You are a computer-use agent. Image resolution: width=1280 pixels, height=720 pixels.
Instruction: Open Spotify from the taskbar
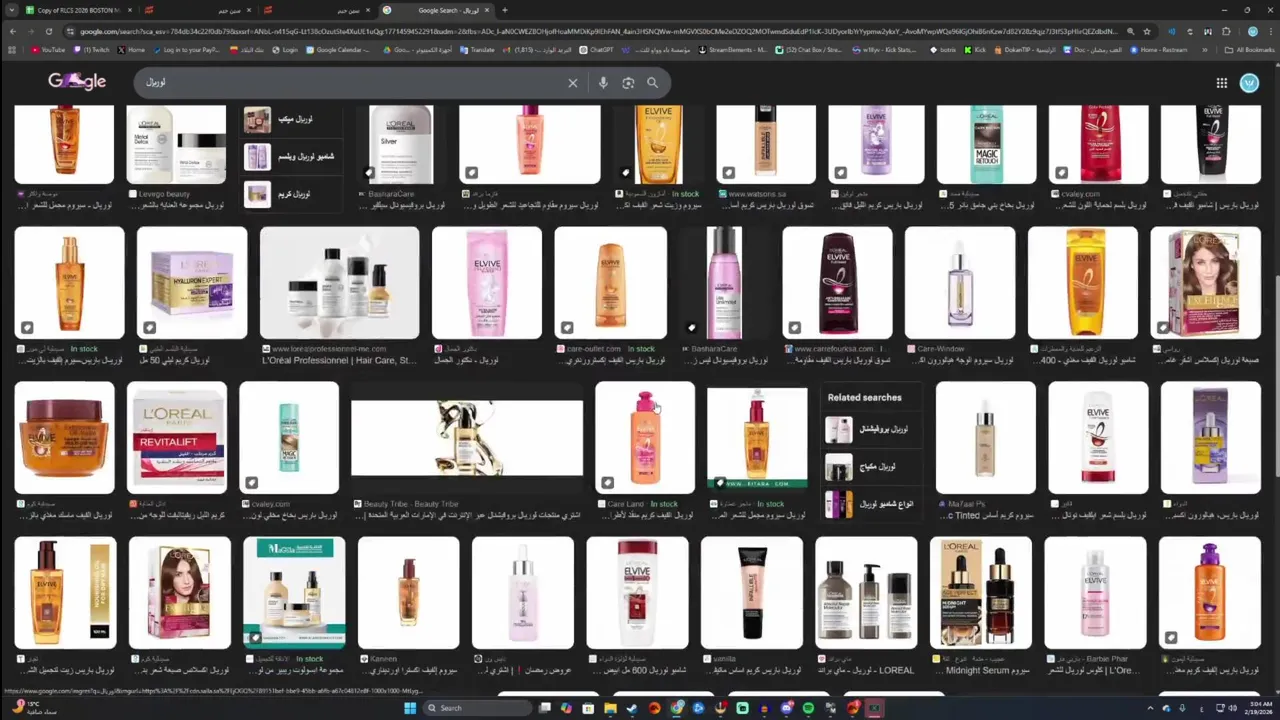point(808,708)
